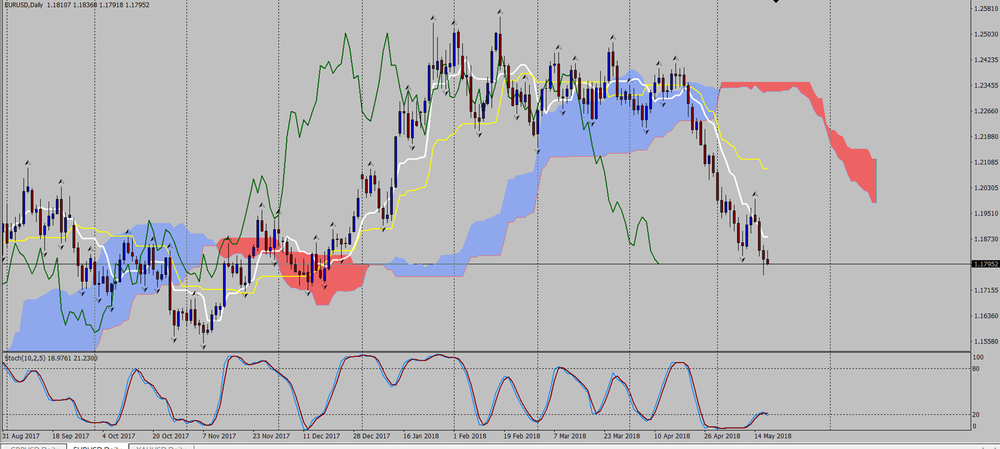Screen dimensions: 1000x449
Task: Click the 1.21085 price axis label
Action: point(984,162)
